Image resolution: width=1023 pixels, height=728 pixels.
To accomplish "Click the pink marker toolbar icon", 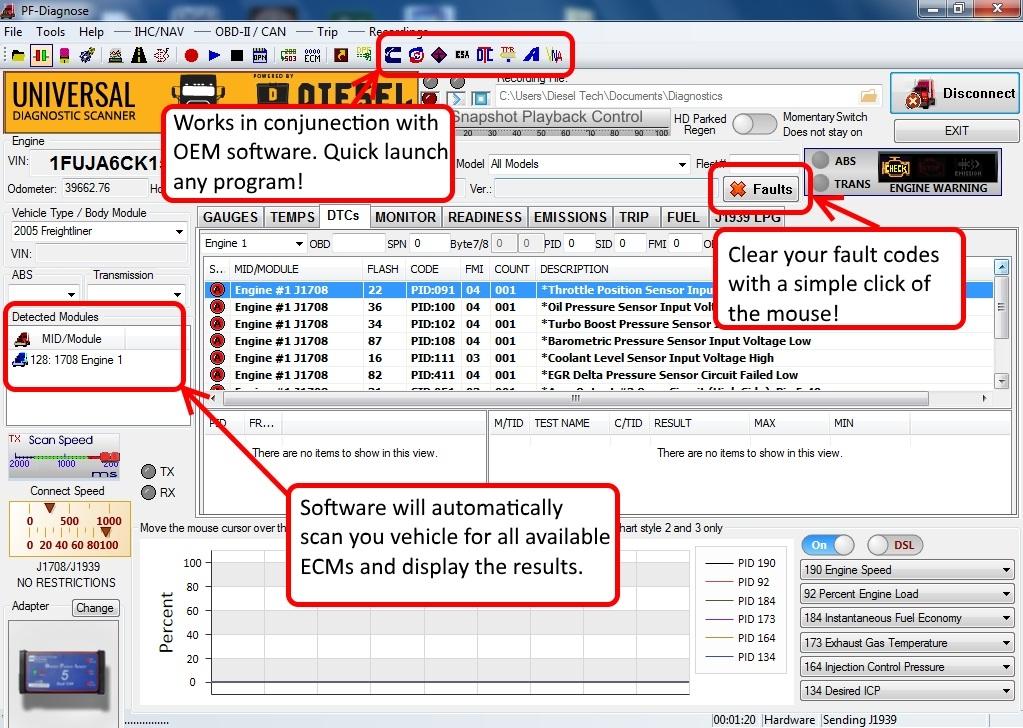I will pos(64,55).
